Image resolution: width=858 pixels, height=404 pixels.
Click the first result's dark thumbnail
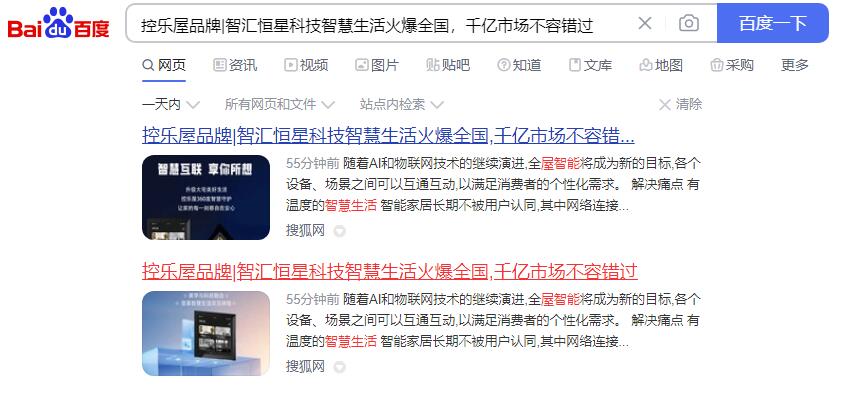click(206, 197)
